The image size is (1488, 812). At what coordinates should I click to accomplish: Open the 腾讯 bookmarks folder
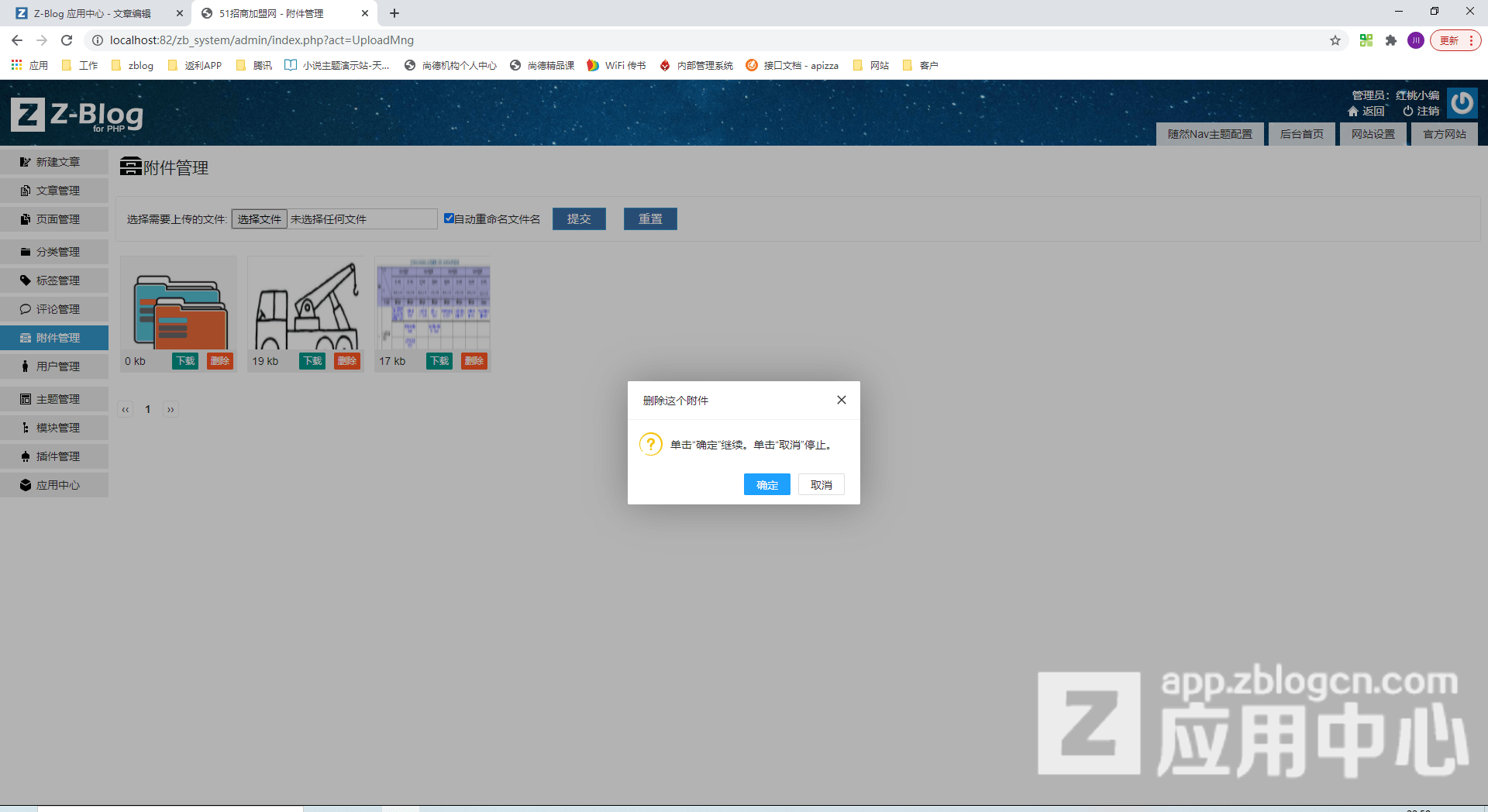coord(254,65)
